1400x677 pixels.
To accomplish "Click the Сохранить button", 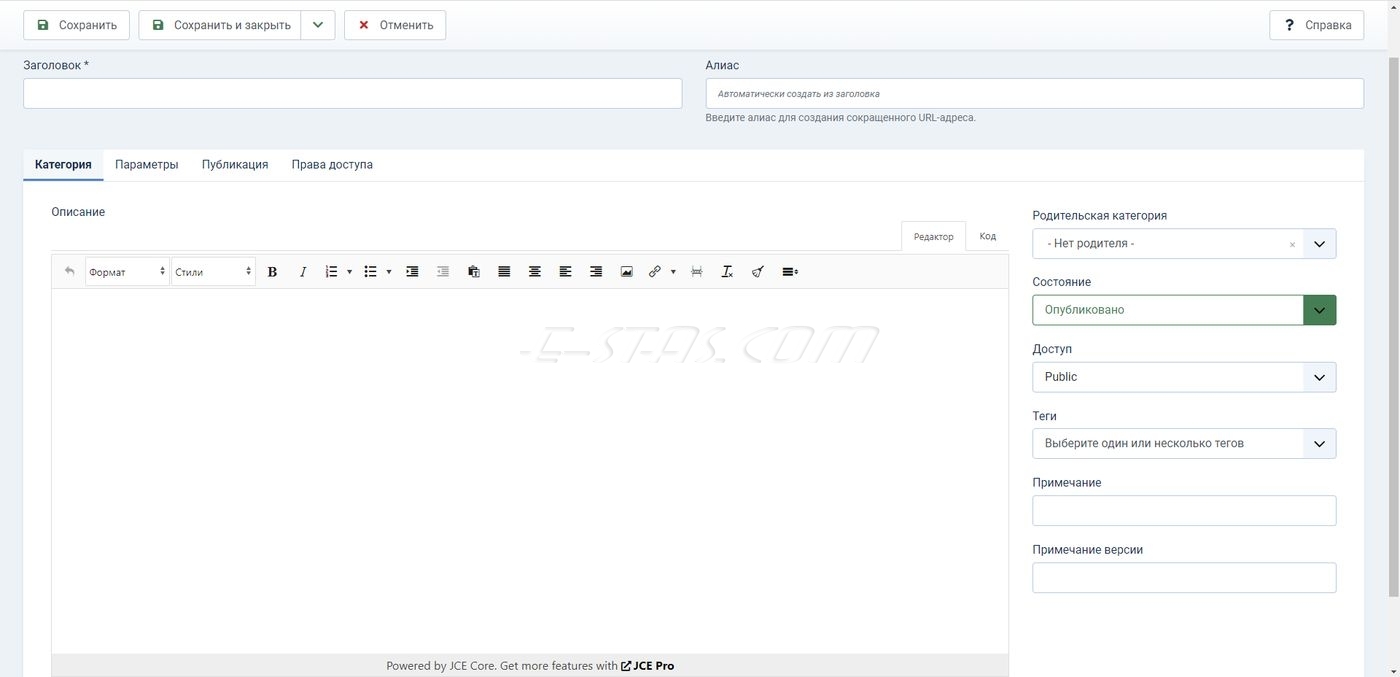I will click(x=76, y=25).
